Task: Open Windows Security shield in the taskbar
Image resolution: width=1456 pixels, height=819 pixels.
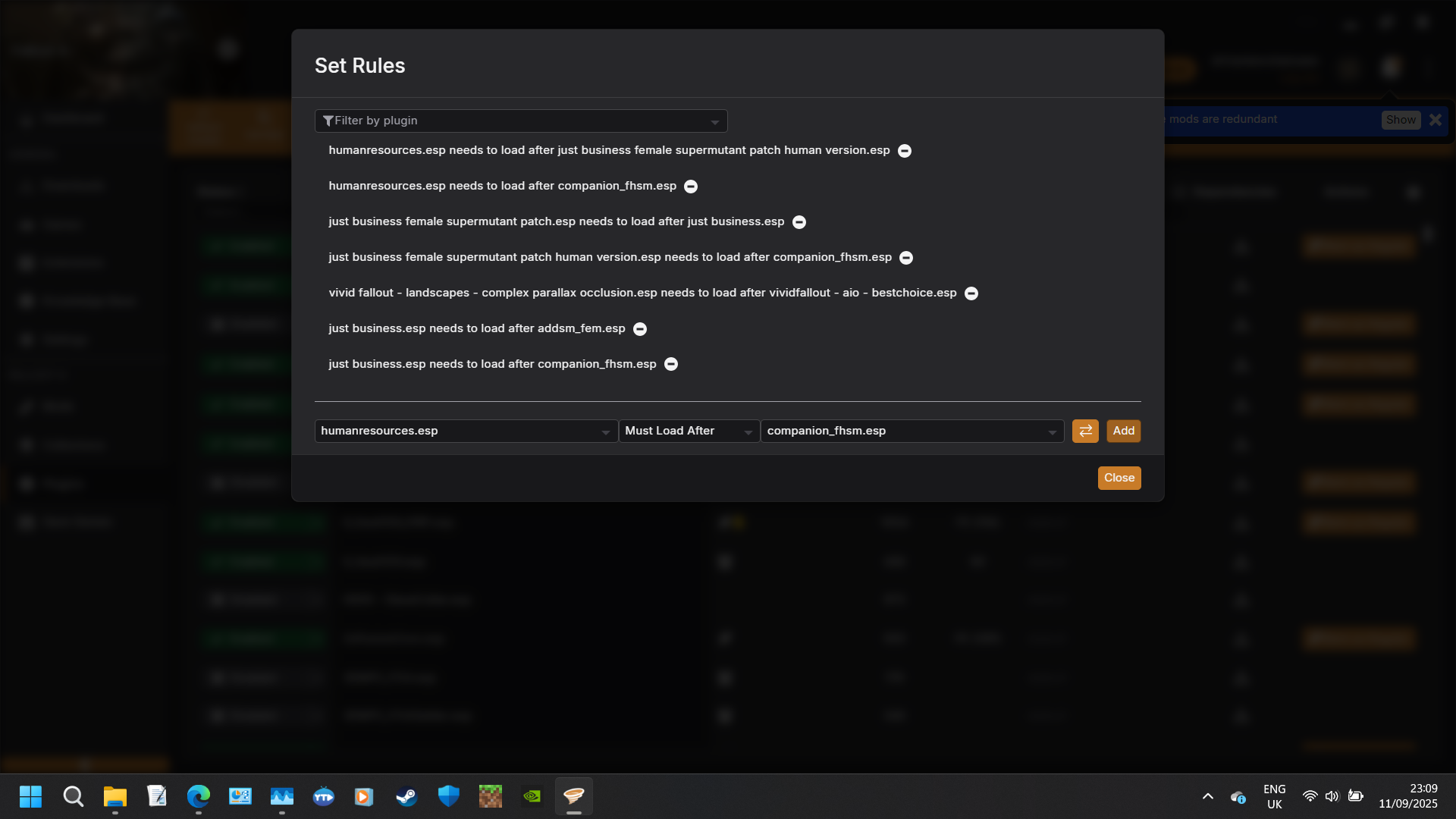Action: coord(449,796)
